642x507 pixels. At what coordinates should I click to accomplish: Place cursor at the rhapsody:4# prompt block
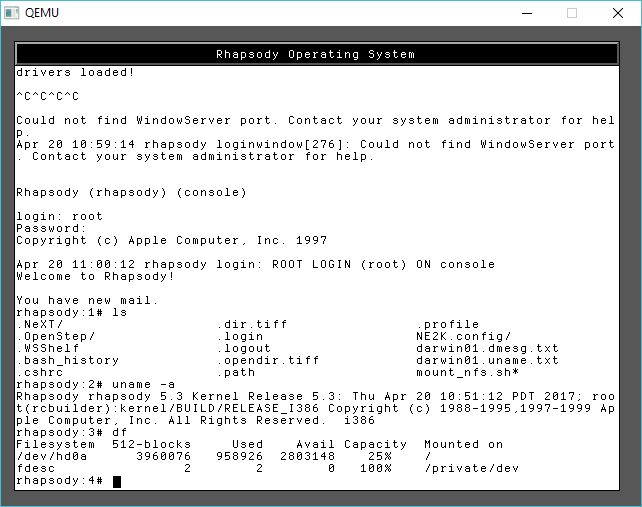pyautogui.click(x=116, y=481)
